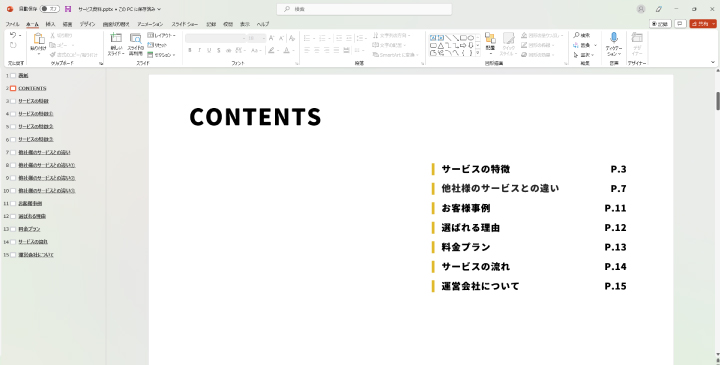Open the Section dropdown
The width and height of the screenshot is (720, 365).
(x=162, y=55)
